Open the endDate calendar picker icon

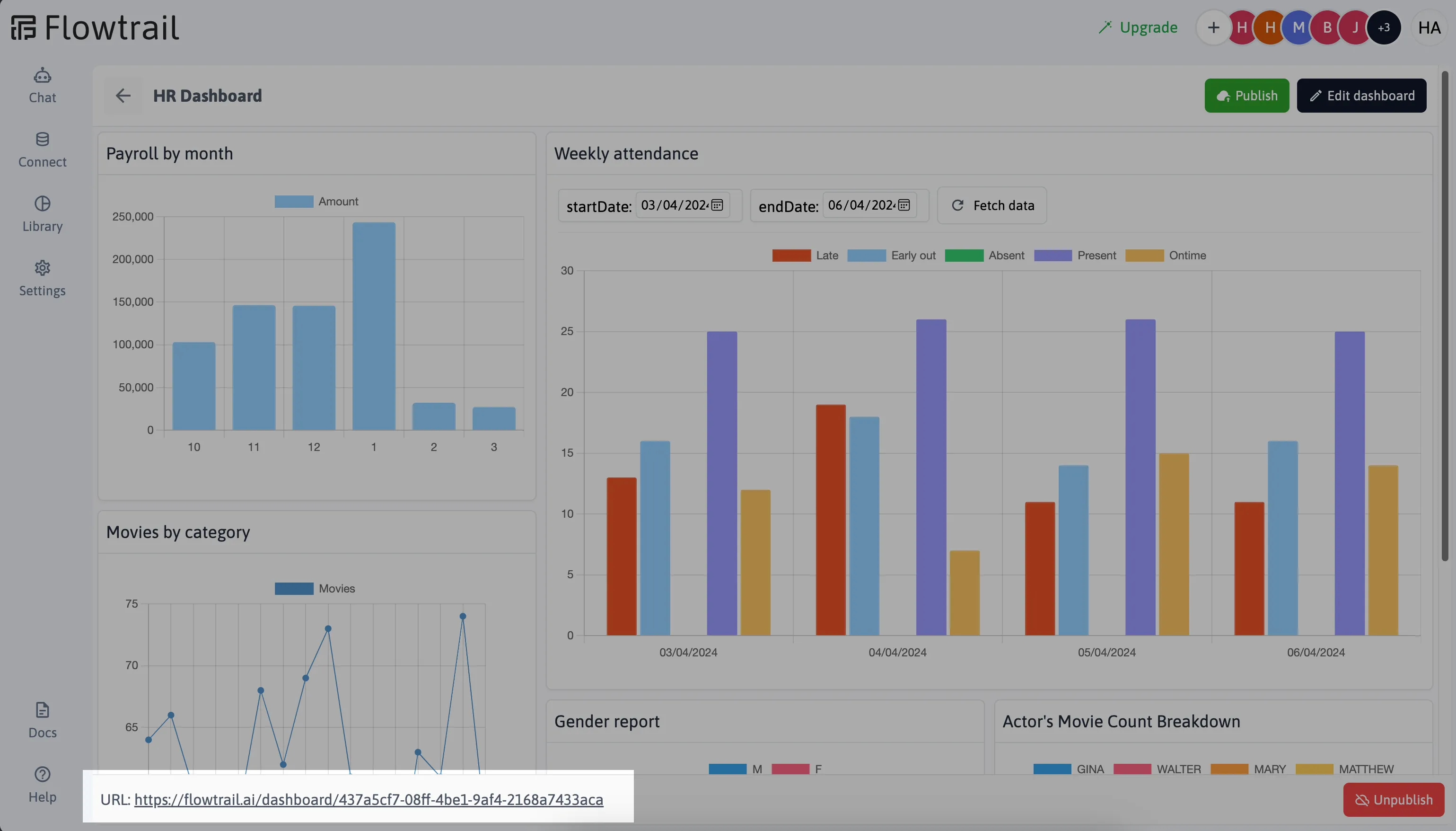pos(904,205)
